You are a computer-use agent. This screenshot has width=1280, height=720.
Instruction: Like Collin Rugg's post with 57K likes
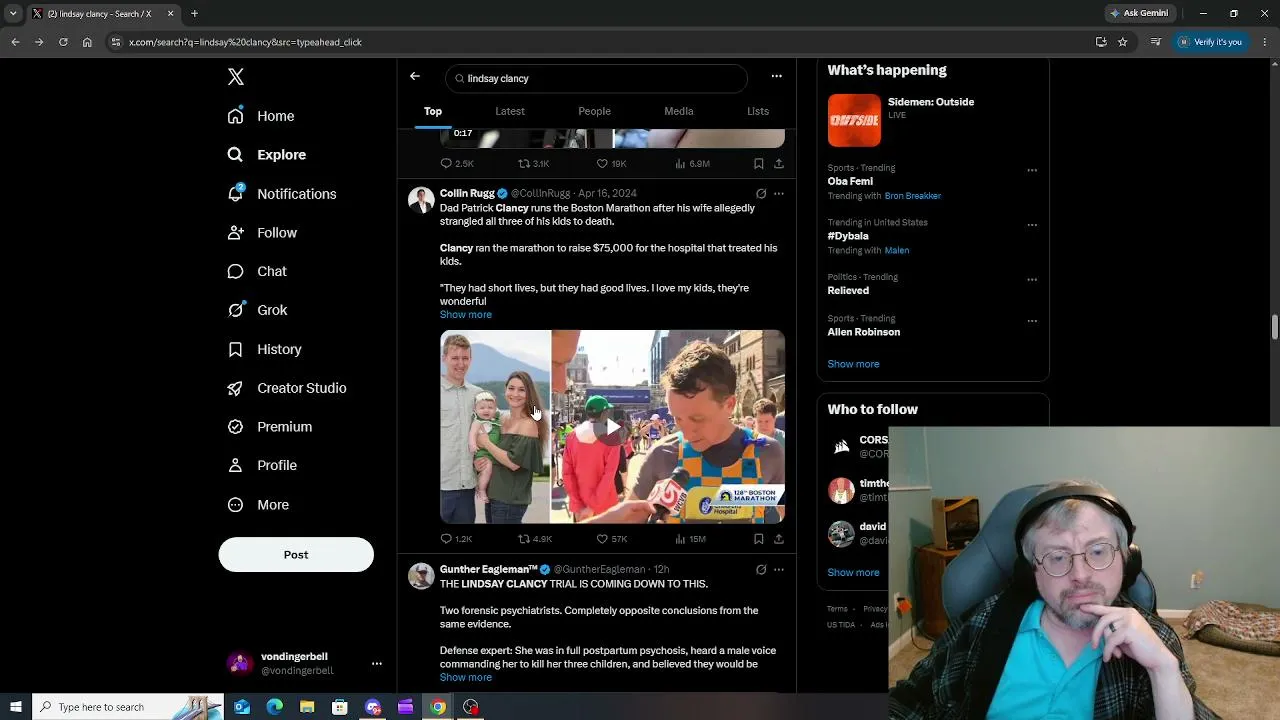[x=611, y=539]
